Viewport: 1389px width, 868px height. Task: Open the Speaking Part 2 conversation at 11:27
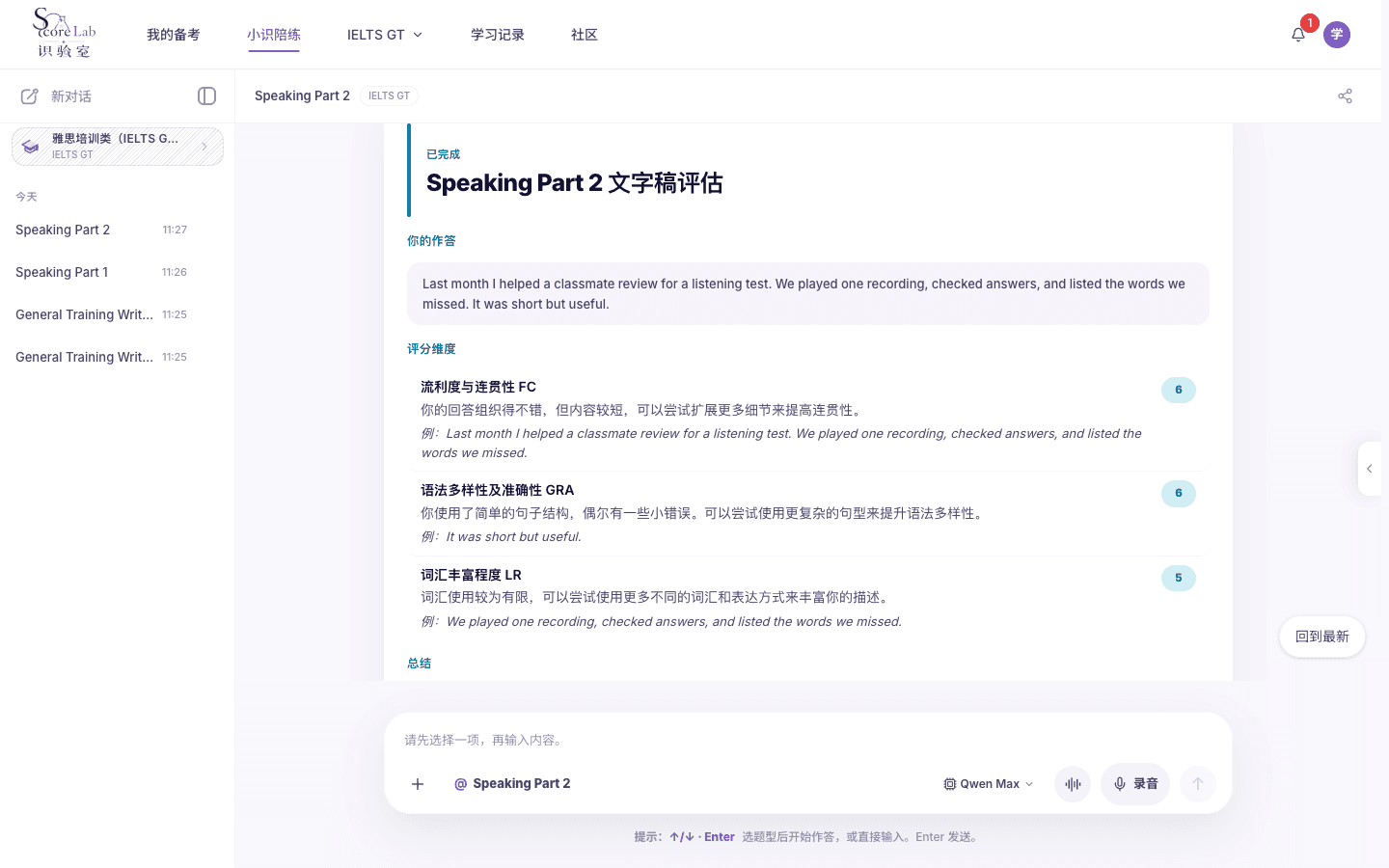(x=102, y=230)
